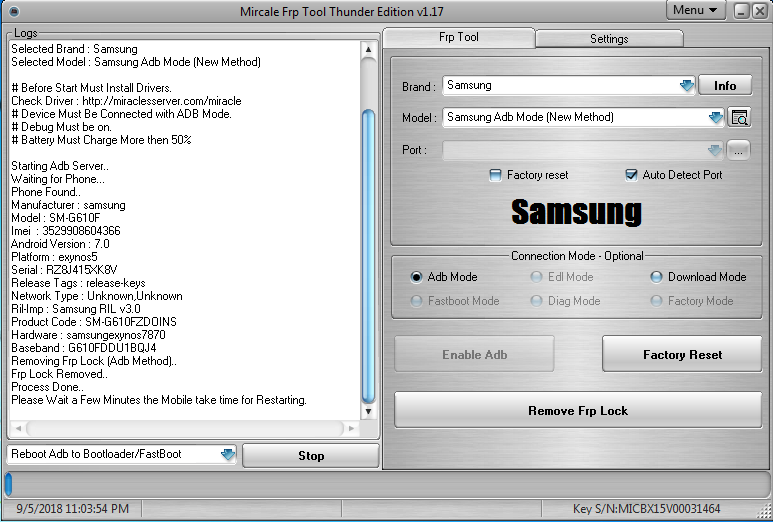This screenshot has height=522, width=773.
Task: Click log line Android Version : 7.0
Action: point(60,244)
